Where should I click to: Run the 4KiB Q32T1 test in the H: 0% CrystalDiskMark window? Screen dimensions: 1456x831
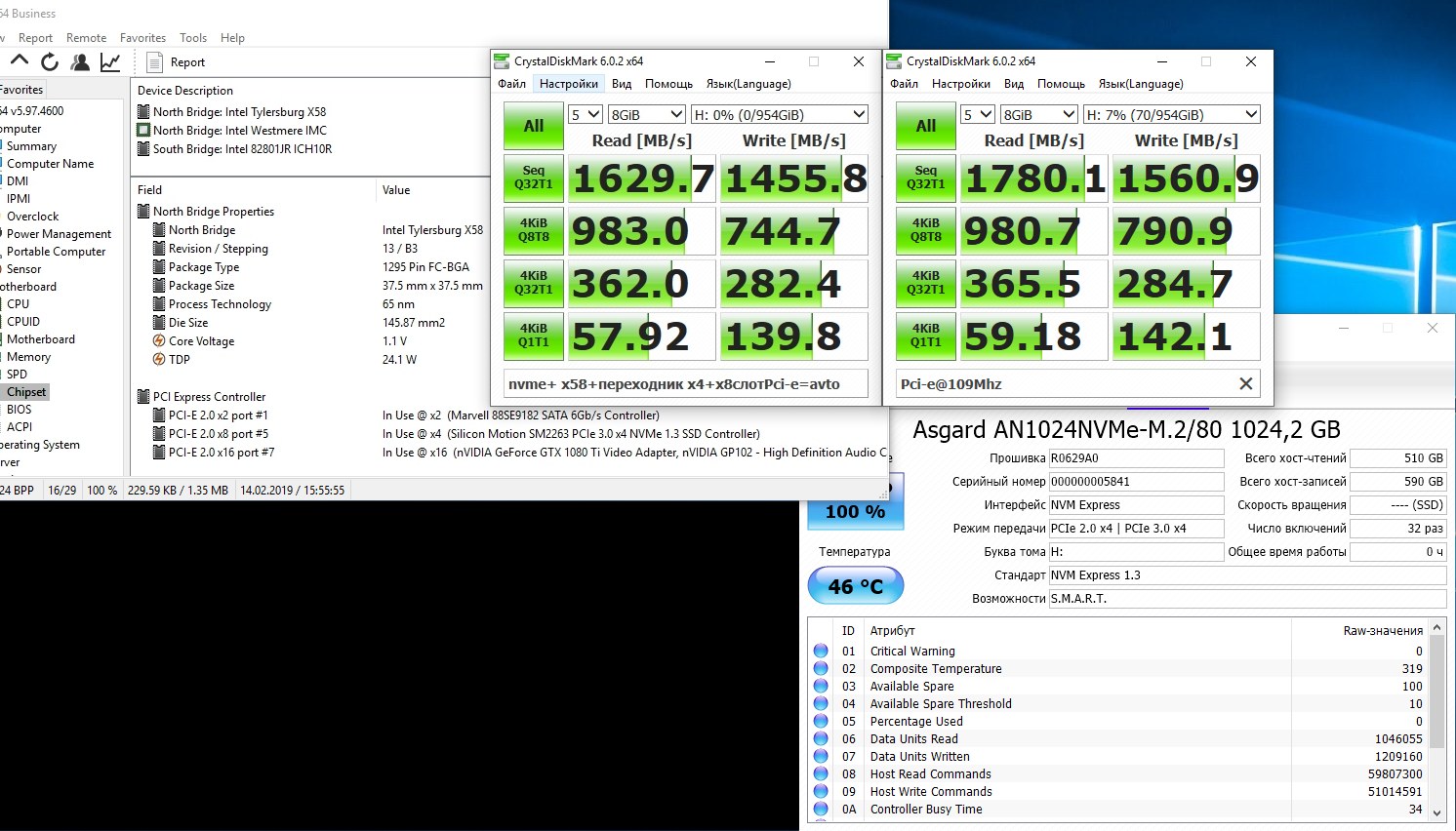(534, 284)
